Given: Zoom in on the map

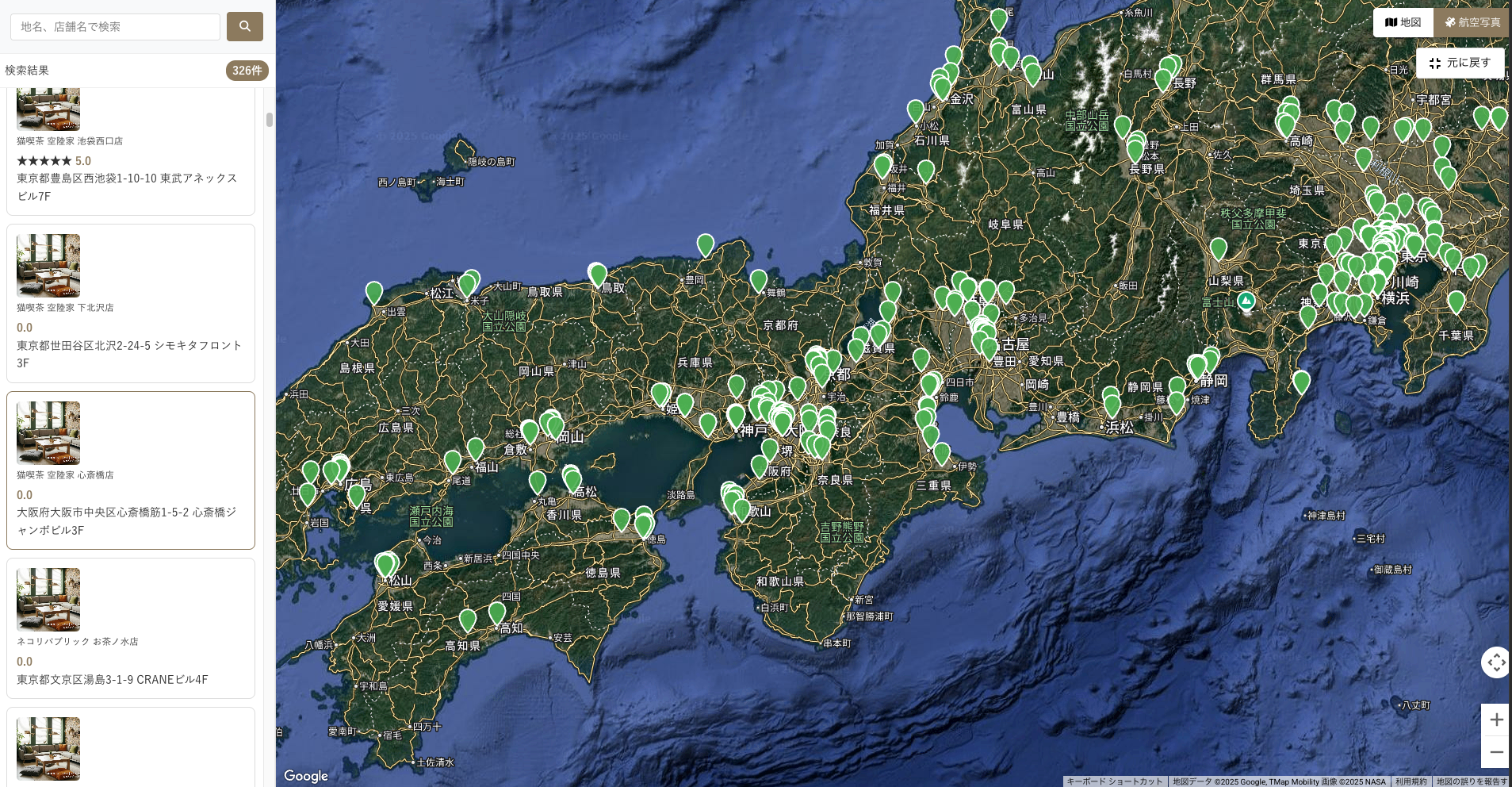Looking at the screenshot, I should click(x=1495, y=720).
